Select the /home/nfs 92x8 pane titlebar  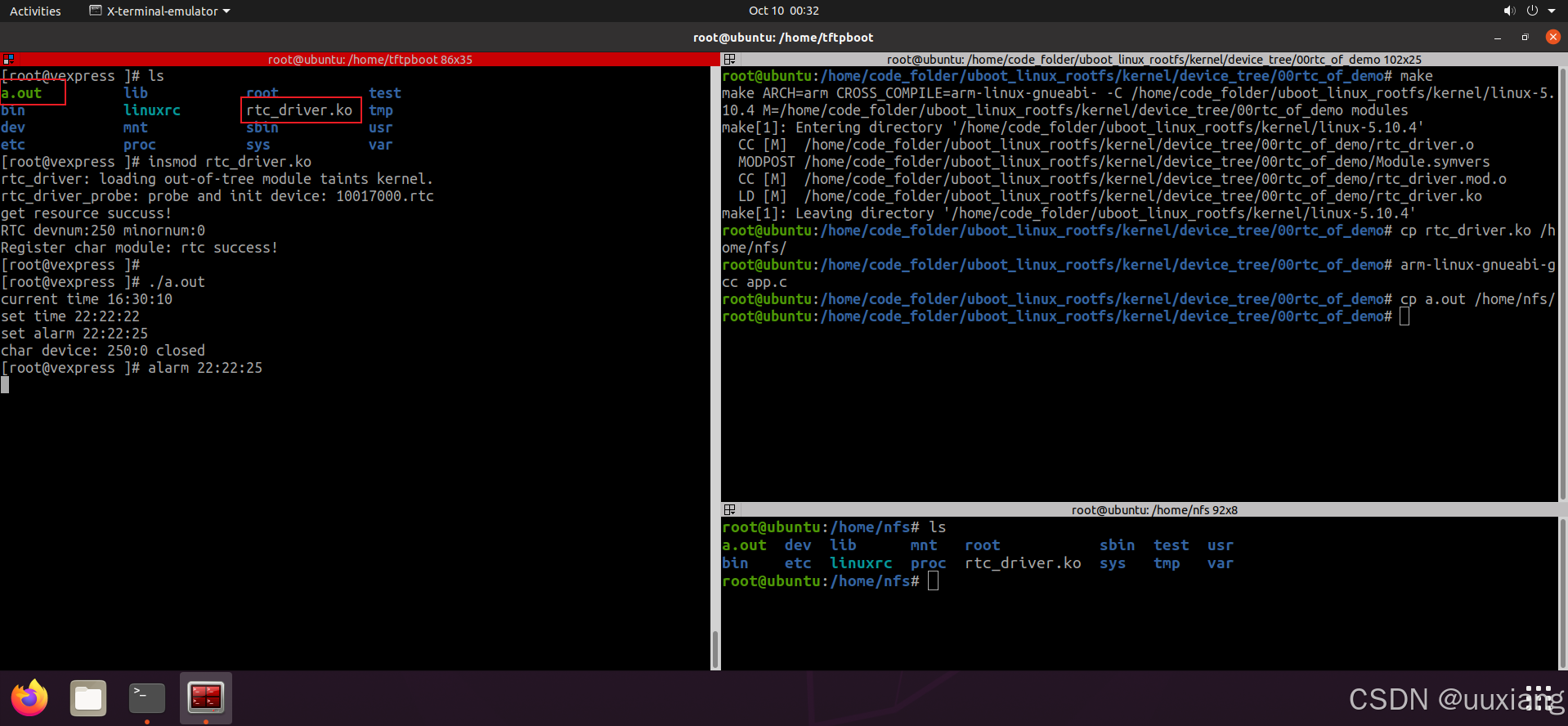[x=1145, y=509]
